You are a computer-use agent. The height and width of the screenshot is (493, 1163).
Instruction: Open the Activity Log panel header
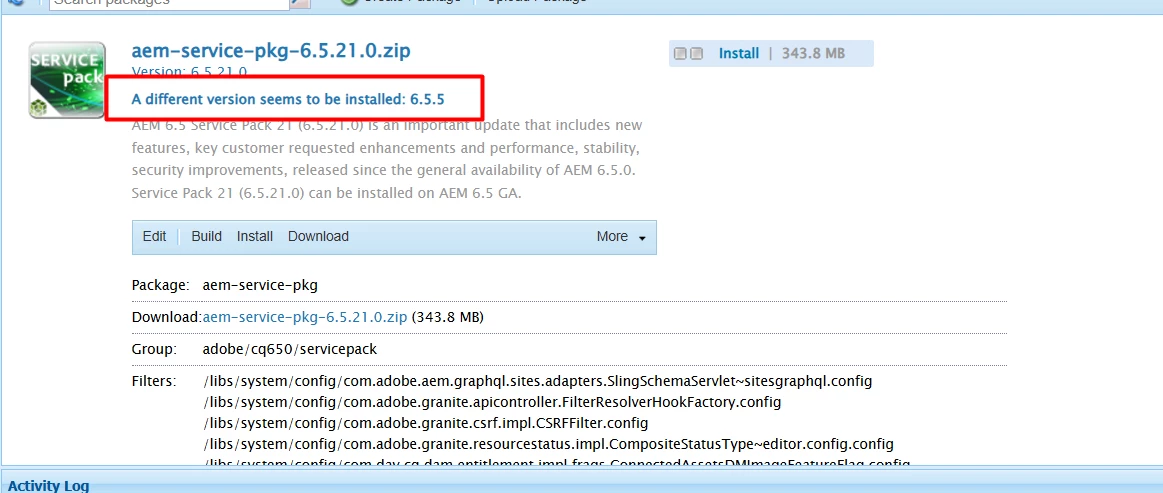point(49,486)
